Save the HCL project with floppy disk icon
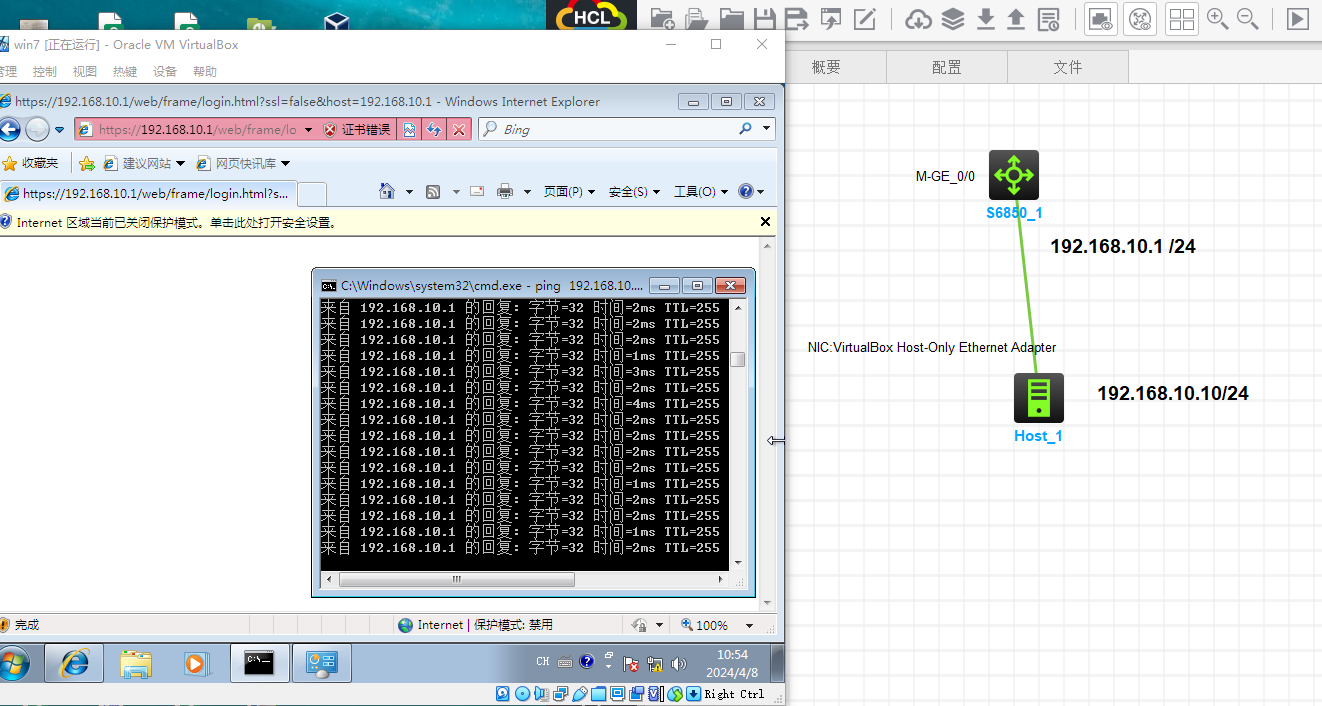 (765, 18)
